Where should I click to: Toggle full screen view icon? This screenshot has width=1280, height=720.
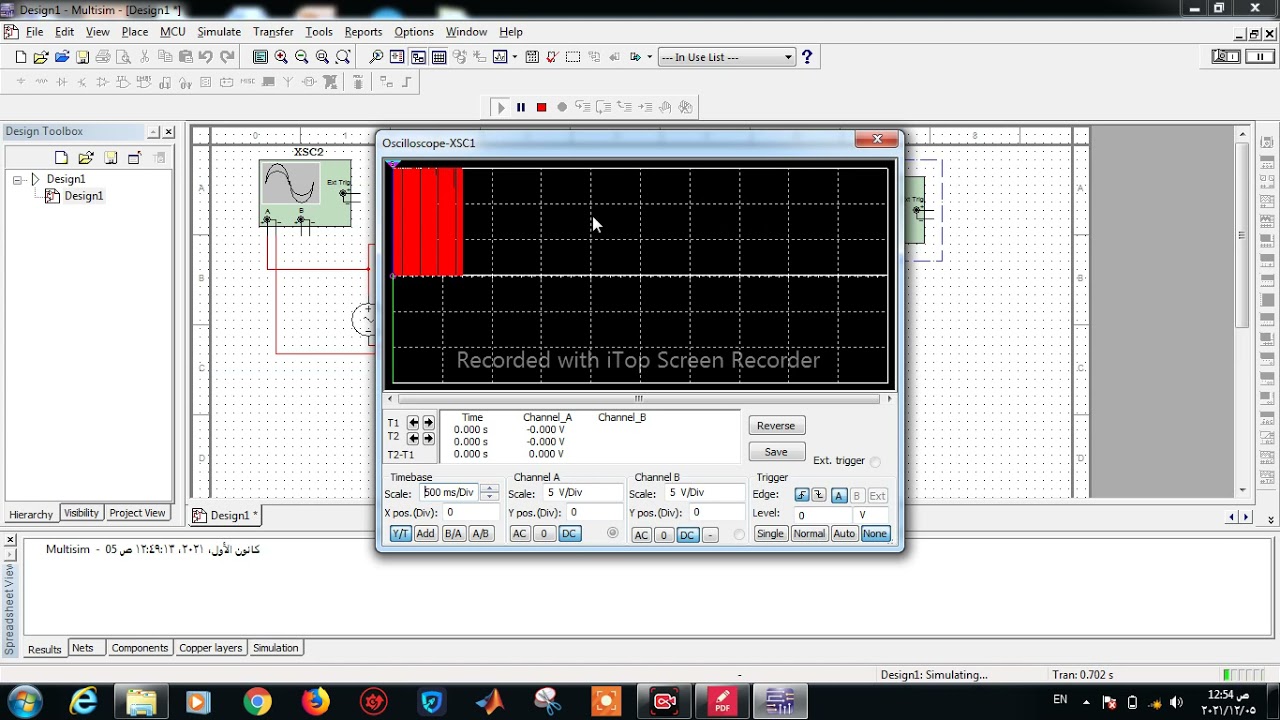point(260,57)
